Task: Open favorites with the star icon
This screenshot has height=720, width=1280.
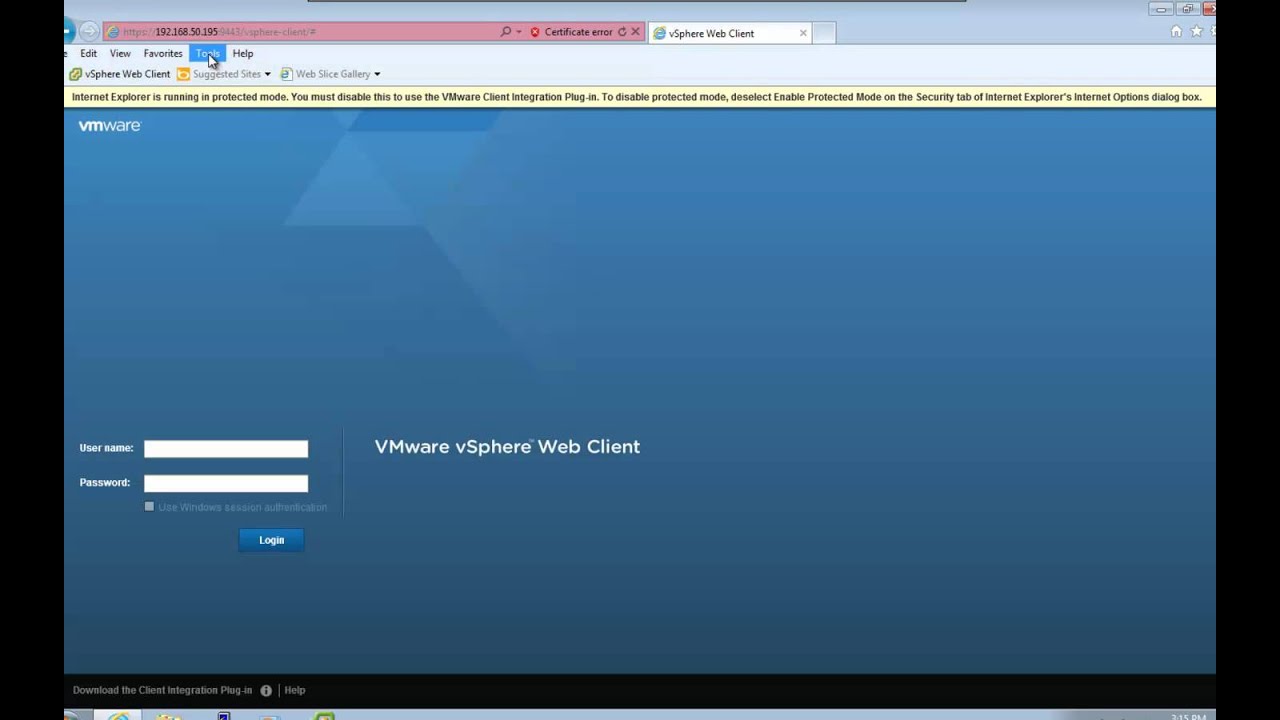Action: coord(1196,31)
